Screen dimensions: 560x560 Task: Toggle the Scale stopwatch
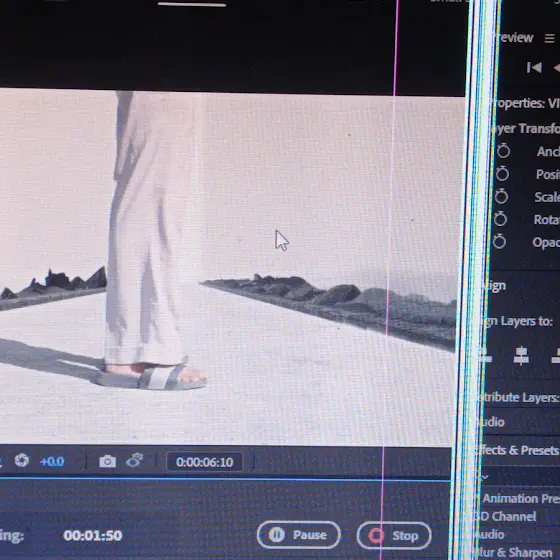click(501, 196)
